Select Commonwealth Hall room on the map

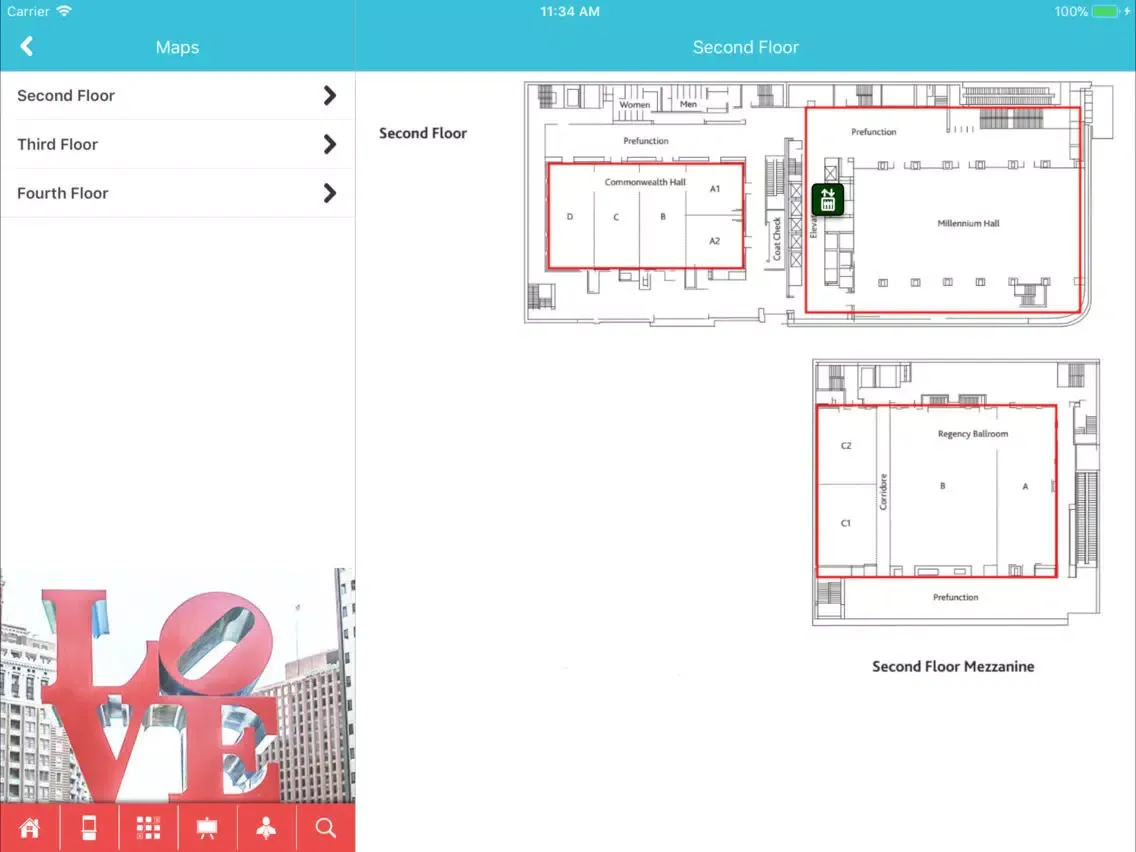(646, 216)
